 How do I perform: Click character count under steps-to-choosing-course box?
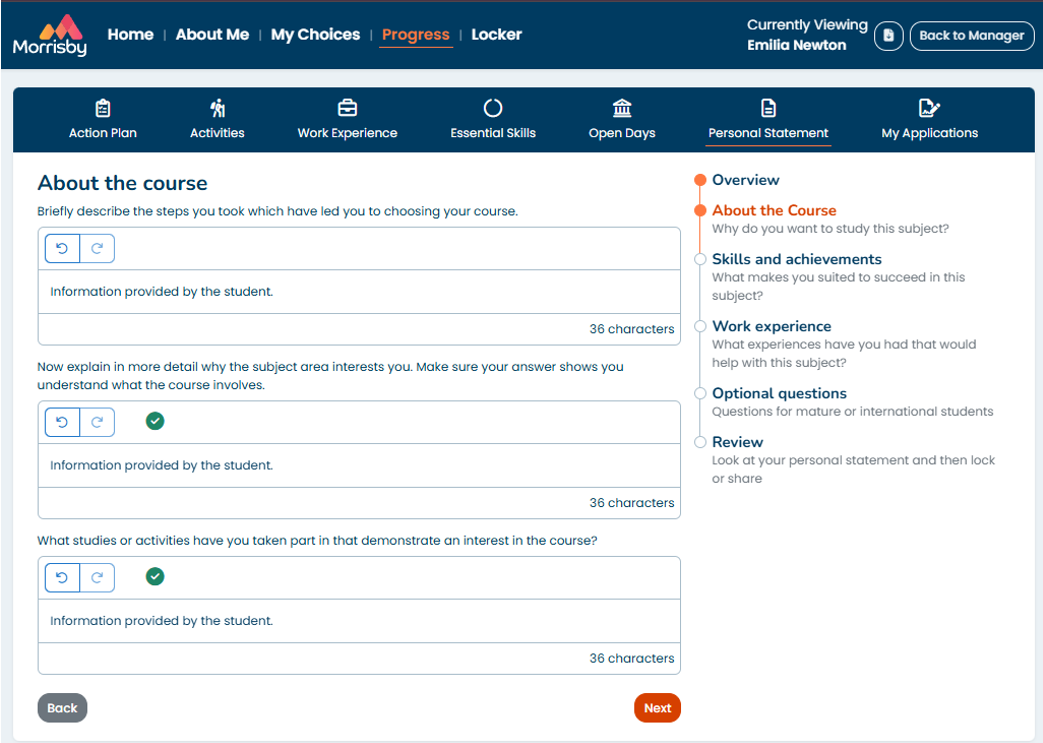(631, 329)
